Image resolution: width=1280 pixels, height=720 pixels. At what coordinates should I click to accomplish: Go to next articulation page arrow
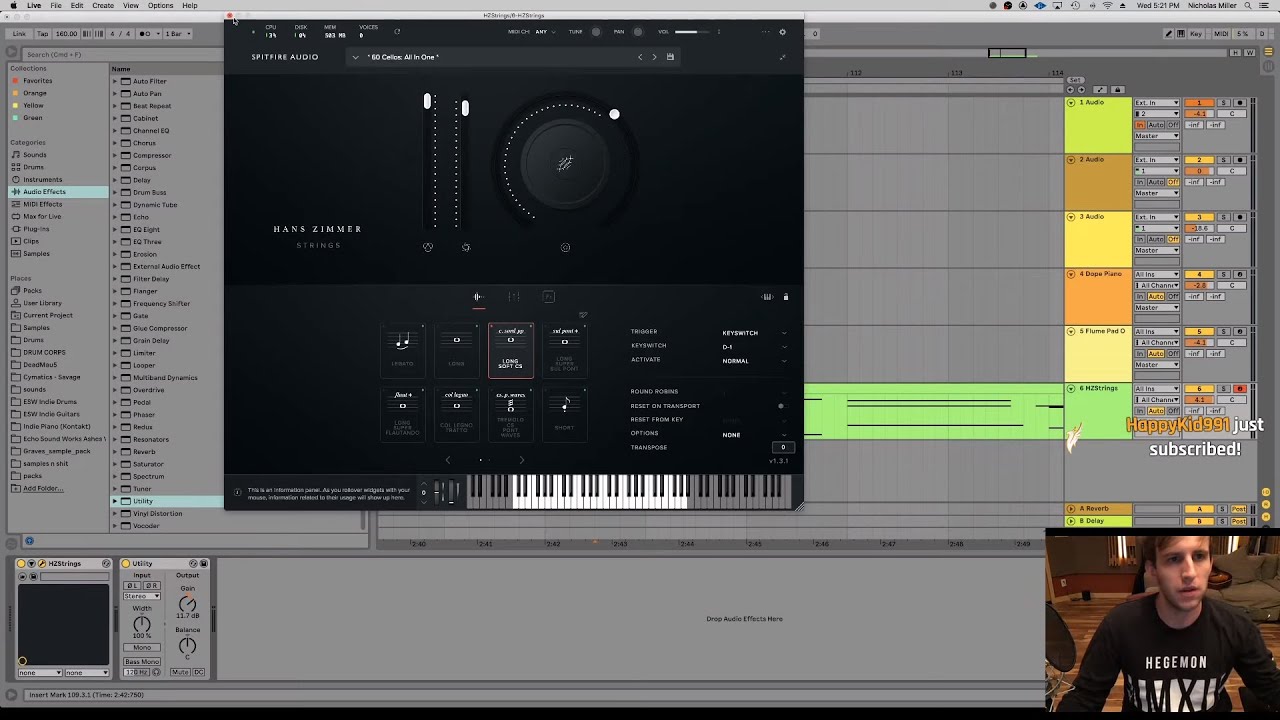point(521,460)
